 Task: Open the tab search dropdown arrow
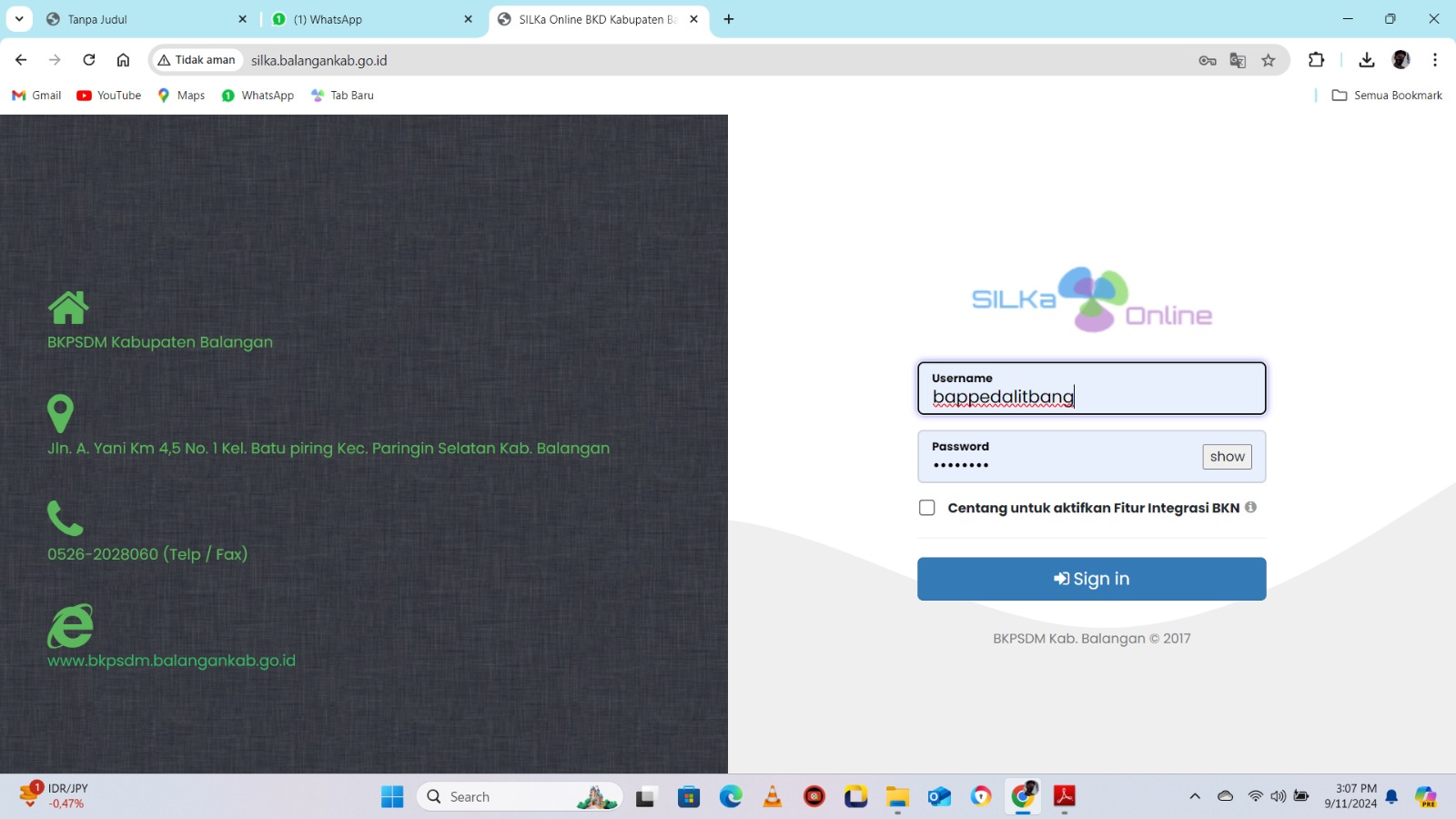[19, 19]
